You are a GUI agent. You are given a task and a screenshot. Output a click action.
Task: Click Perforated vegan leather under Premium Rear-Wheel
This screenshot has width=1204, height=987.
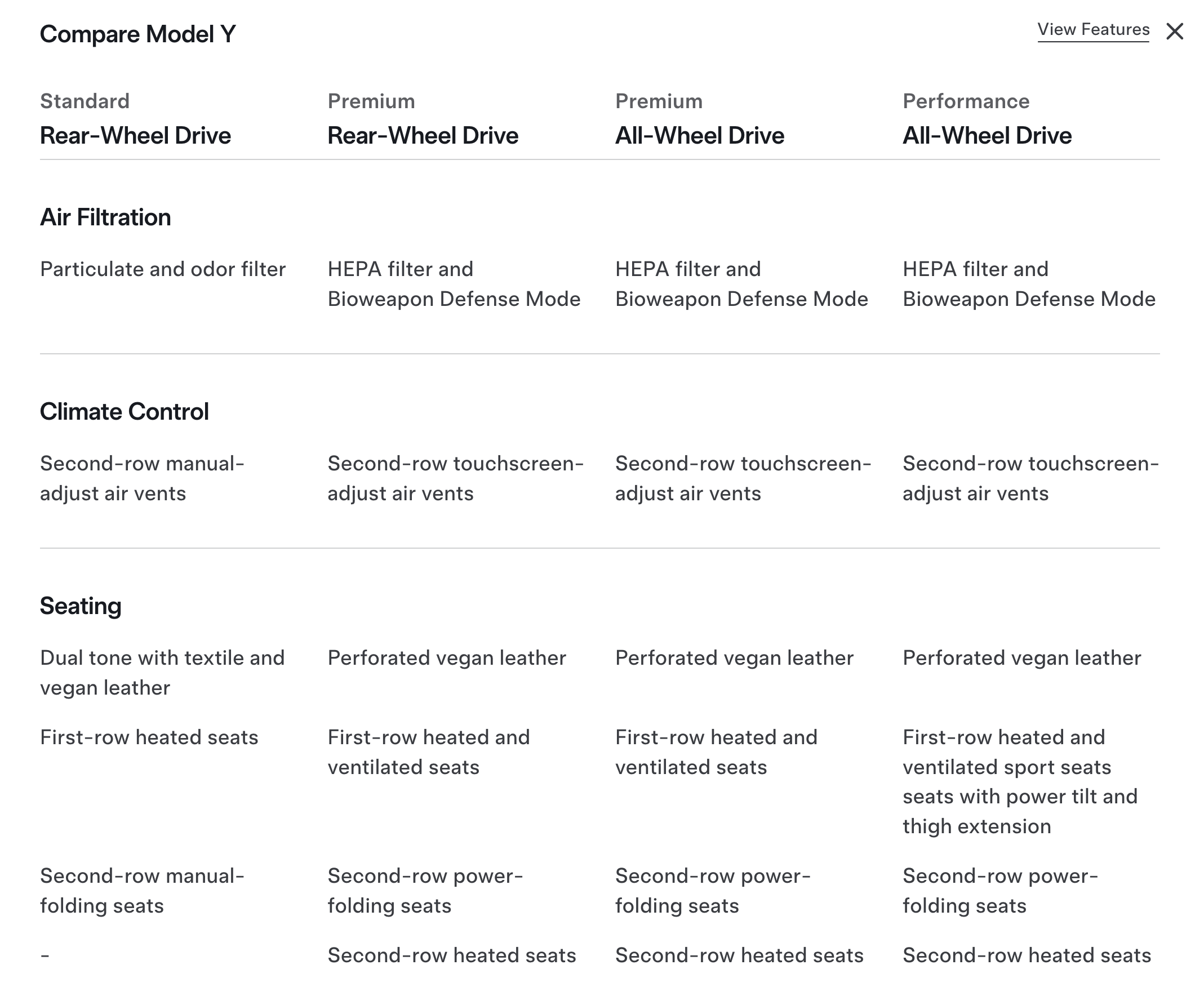447,658
